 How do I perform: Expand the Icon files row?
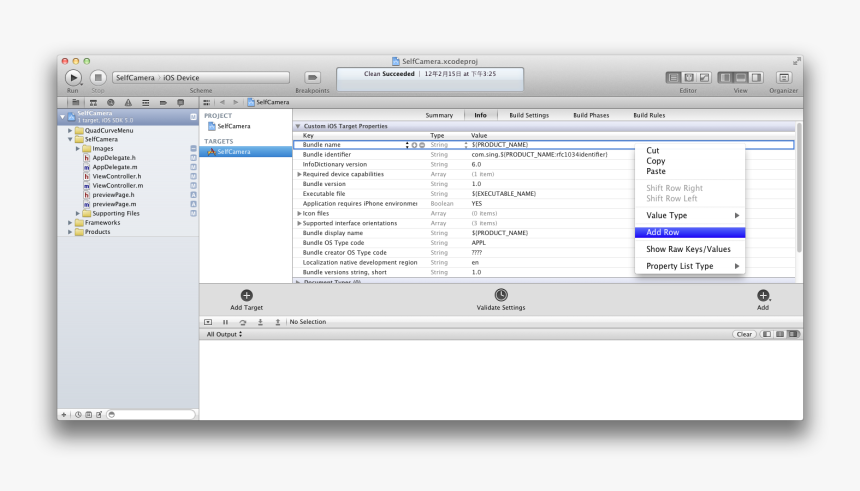pyautogui.click(x=299, y=213)
